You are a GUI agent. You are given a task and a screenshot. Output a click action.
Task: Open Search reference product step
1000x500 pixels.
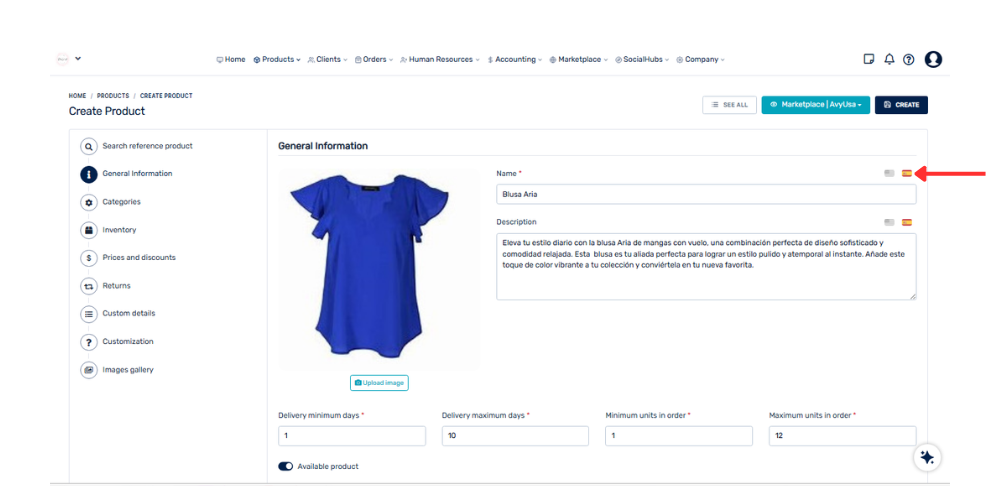147,146
